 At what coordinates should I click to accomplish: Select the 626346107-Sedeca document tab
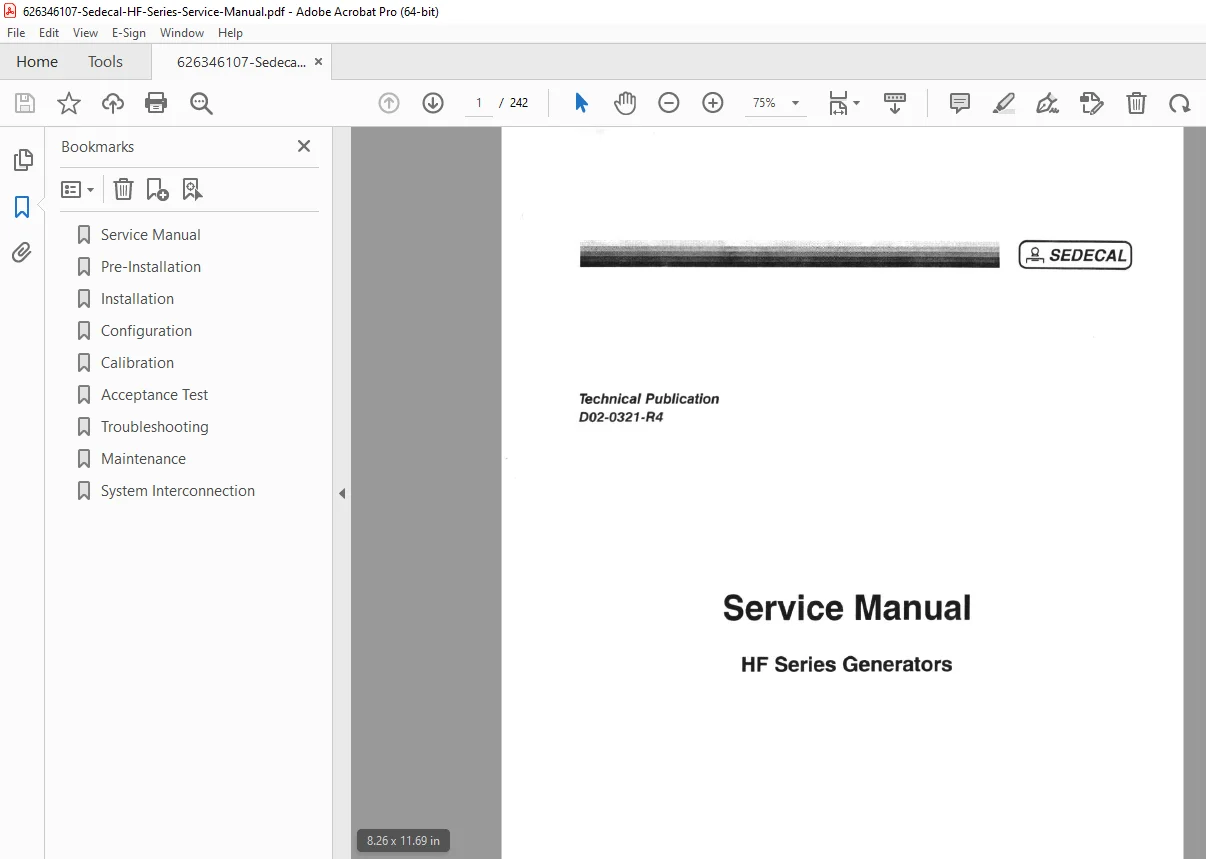click(x=241, y=61)
